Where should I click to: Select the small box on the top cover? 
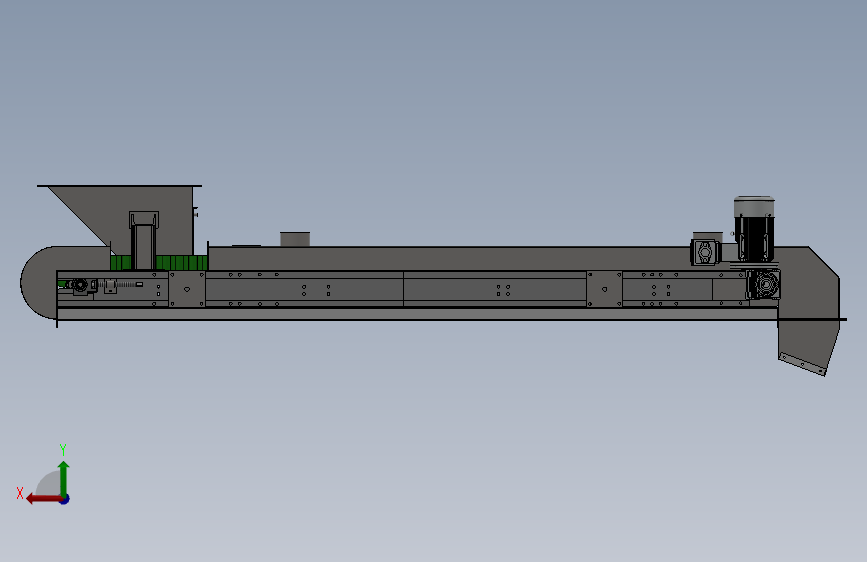(x=295, y=239)
